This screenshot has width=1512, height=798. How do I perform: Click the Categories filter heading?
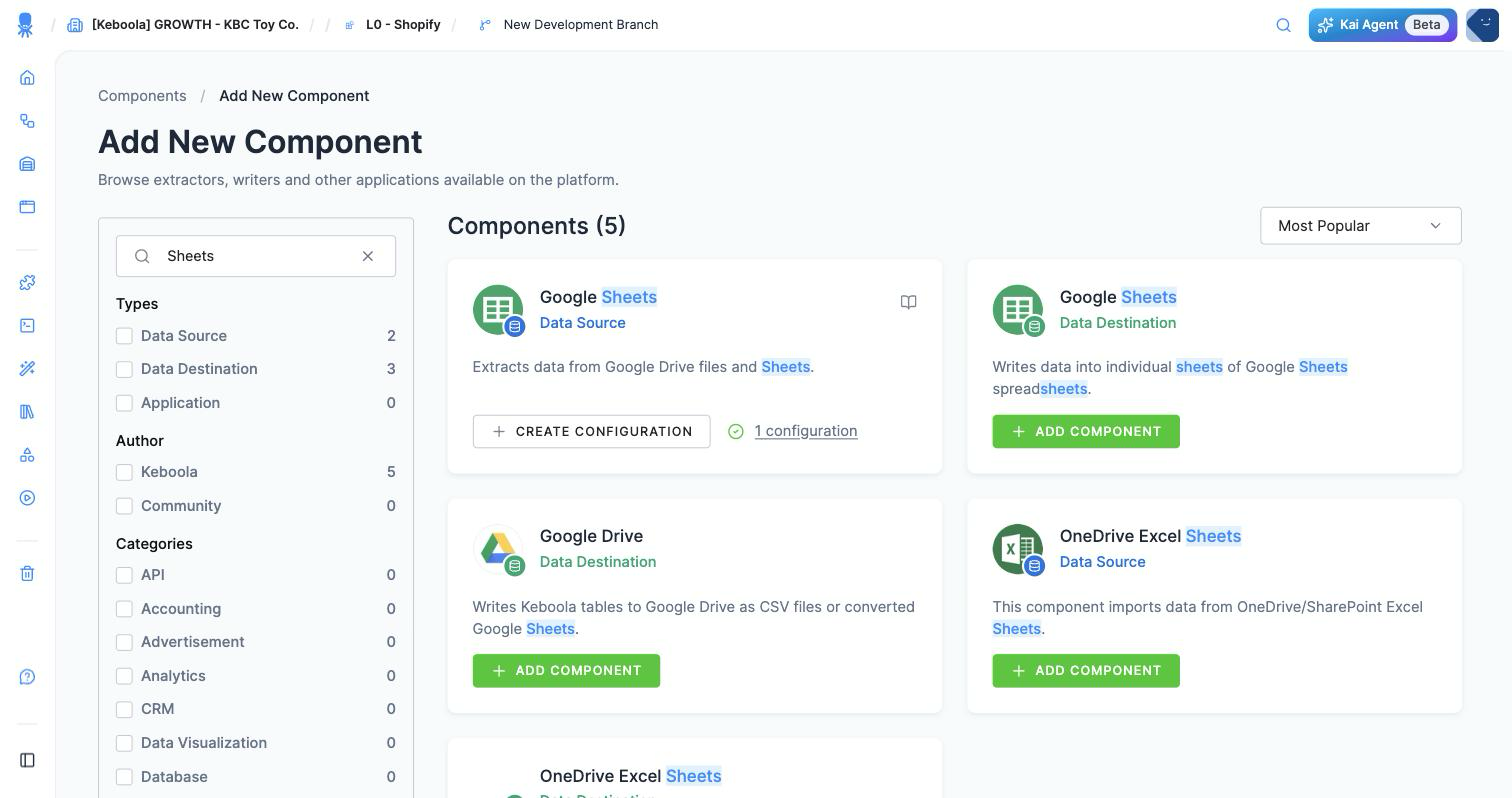pos(154,544)
